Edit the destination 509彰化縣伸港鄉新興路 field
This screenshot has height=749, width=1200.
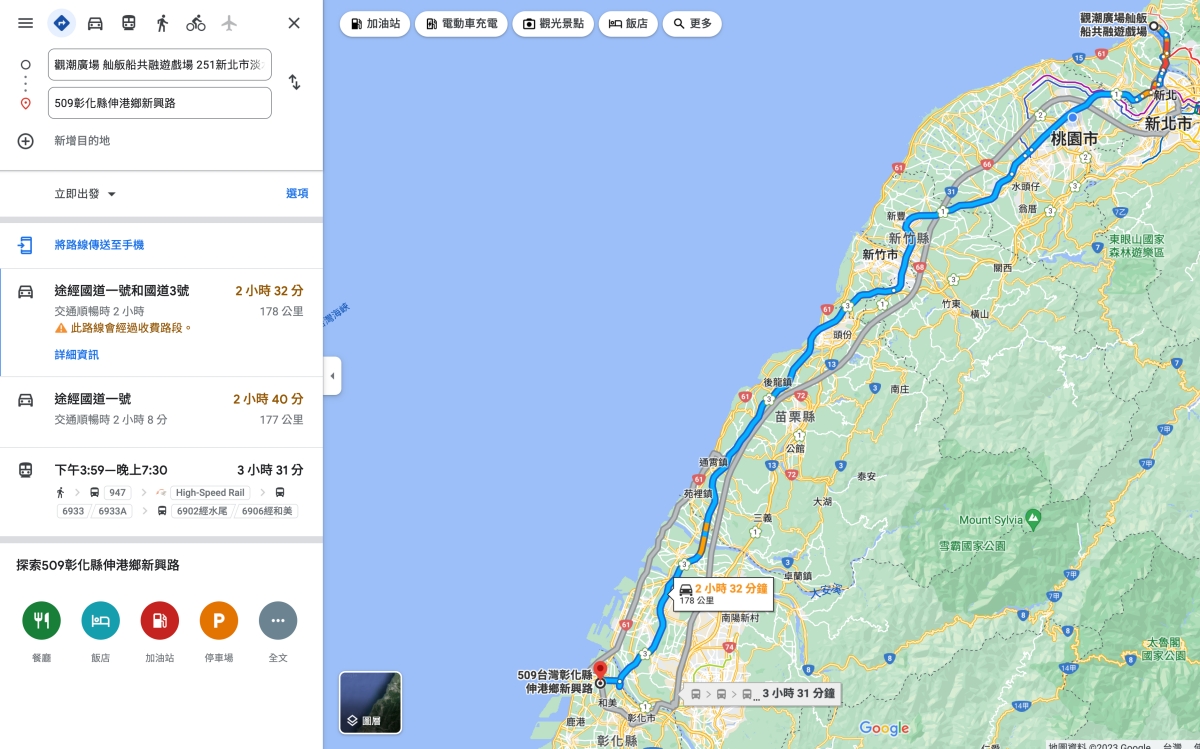pyautogui.click(x=160, y=103)
